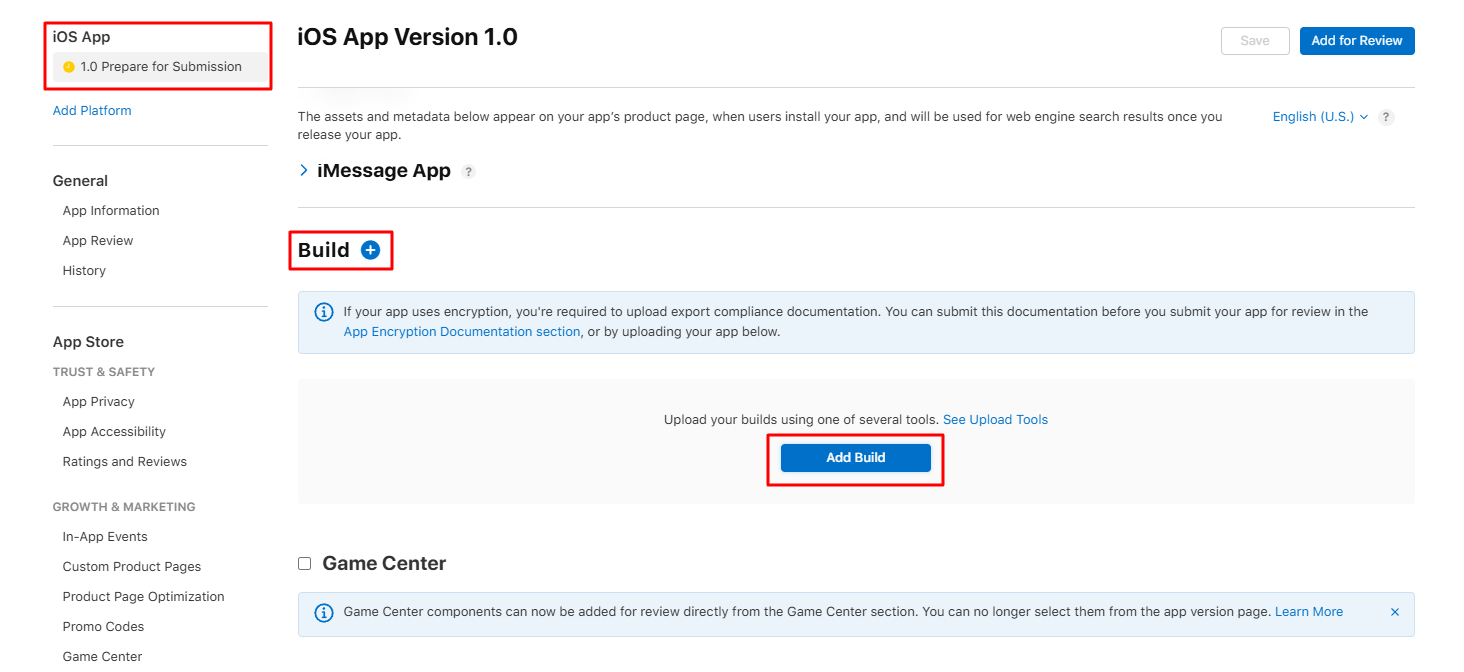Click the blue plus icon beside Build
Image resolution: width=1464 pixels, height=672 pixels.
tap(370, 250)
